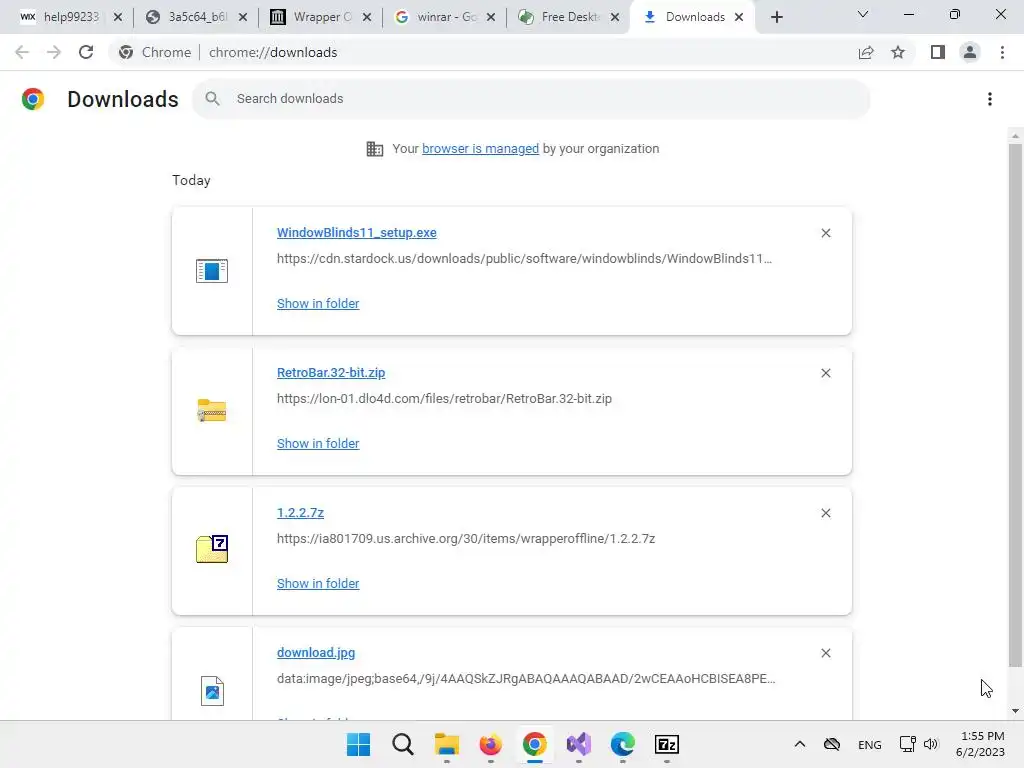Reload the downloads page
This screenshot has width=1024, height=768.
point(86,52)
